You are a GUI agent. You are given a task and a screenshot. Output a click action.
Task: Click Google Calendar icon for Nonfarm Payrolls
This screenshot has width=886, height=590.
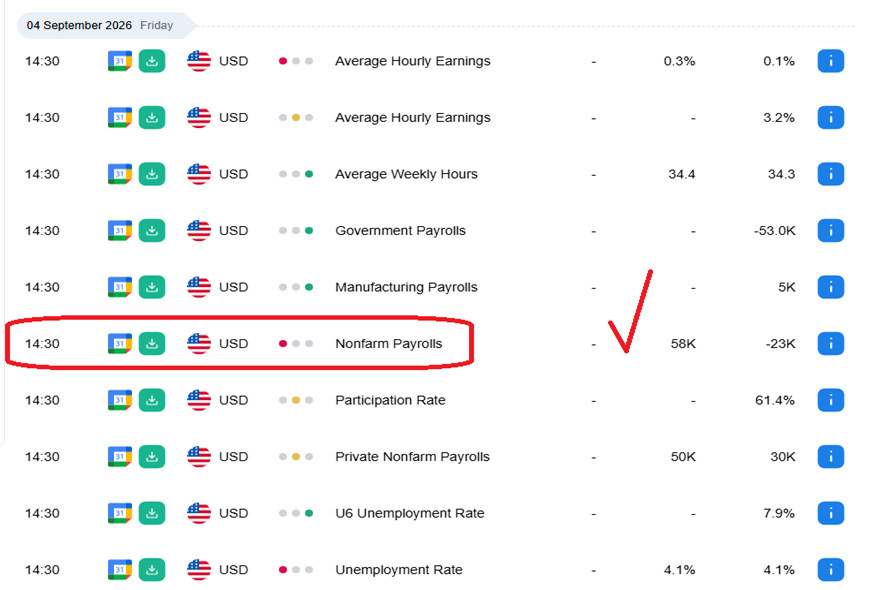pos(120,344)
